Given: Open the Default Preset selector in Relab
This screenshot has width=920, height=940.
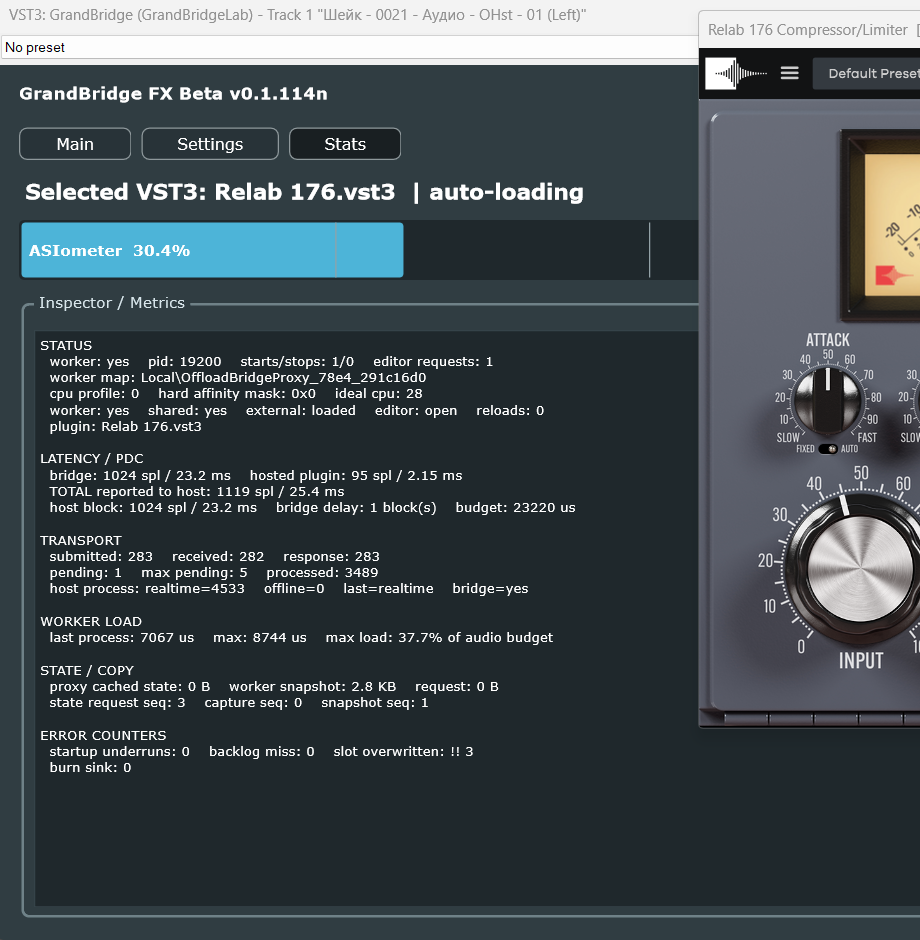Looking at the screenshot, I should (x=867, y=74).
